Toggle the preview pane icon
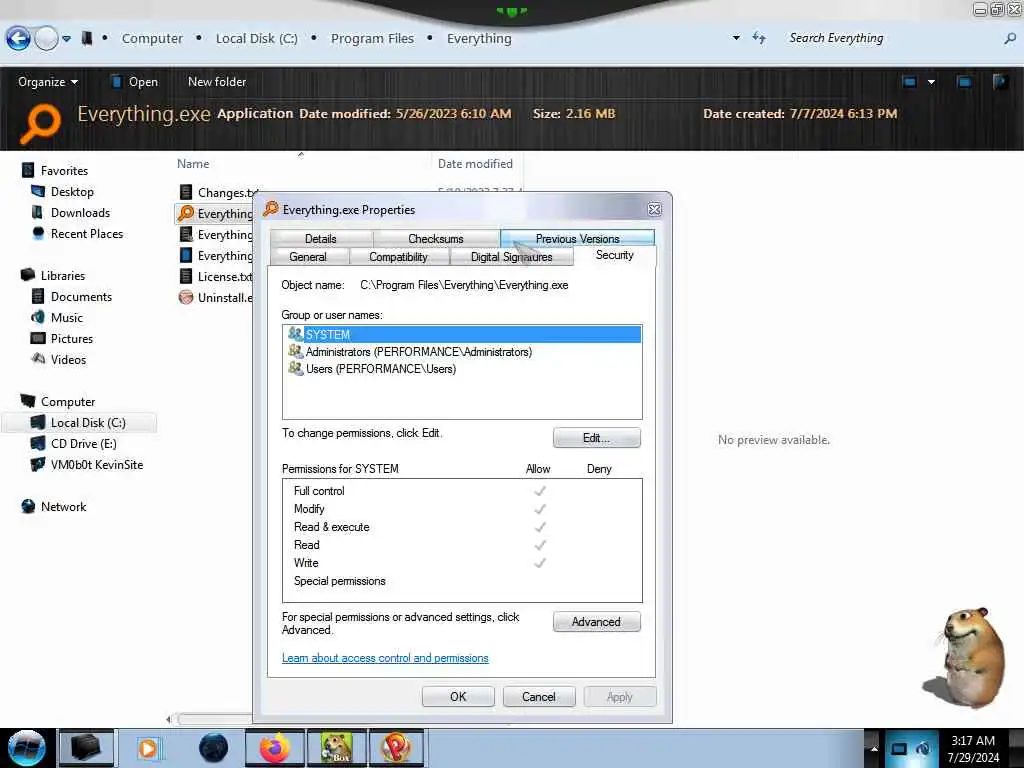1024x768 pixels. coord(964,82)
